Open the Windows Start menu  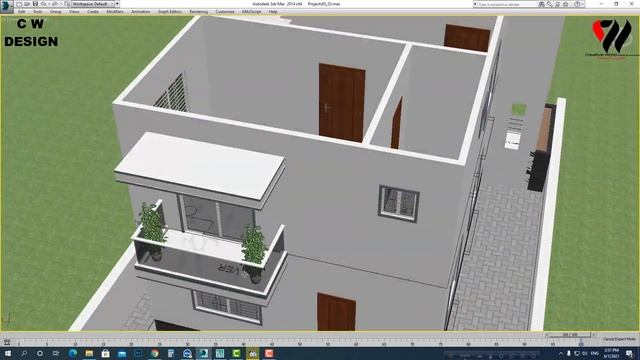[x=8, y=353]
